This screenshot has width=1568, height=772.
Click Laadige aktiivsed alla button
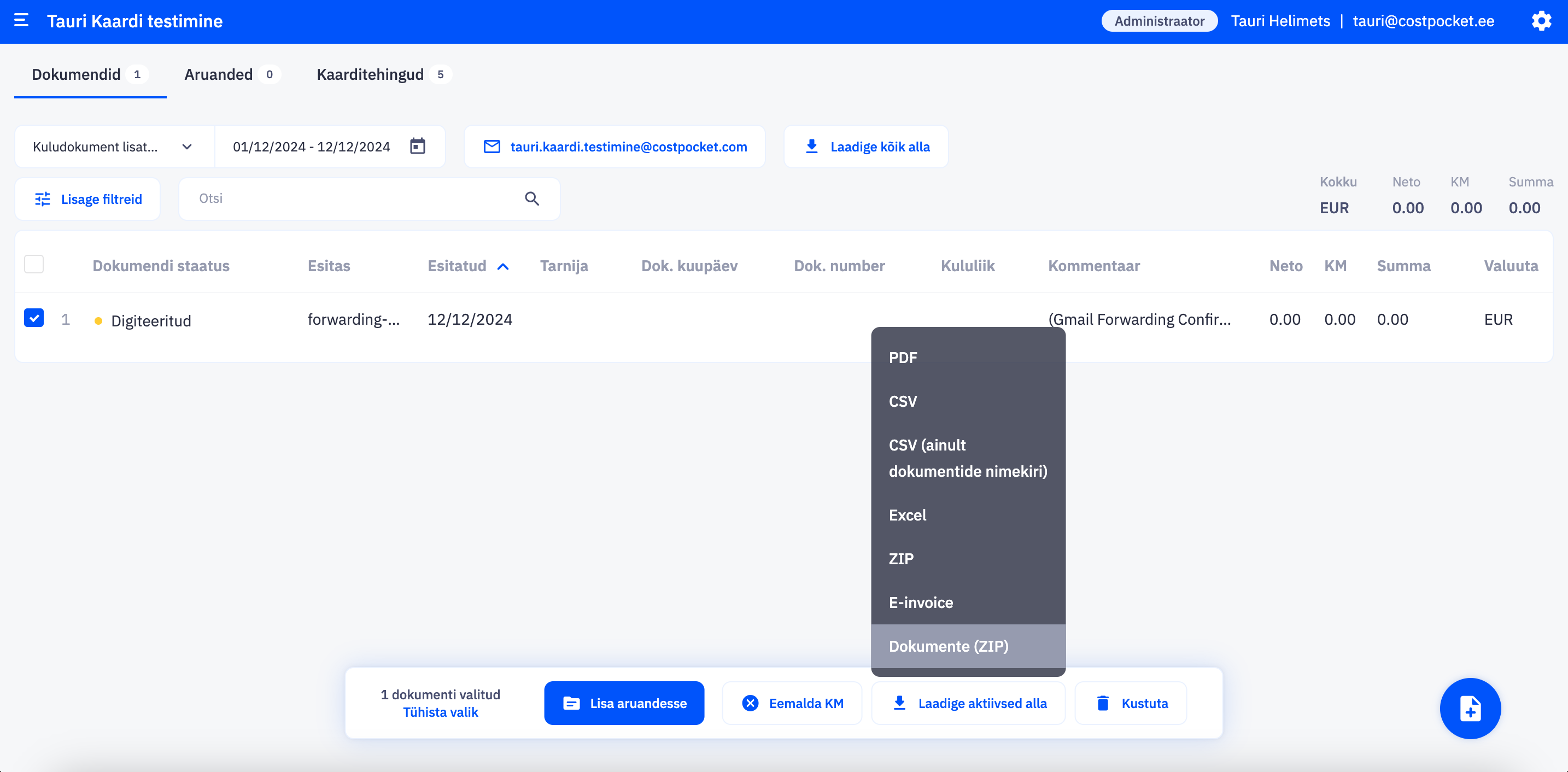tap(968, 703)
